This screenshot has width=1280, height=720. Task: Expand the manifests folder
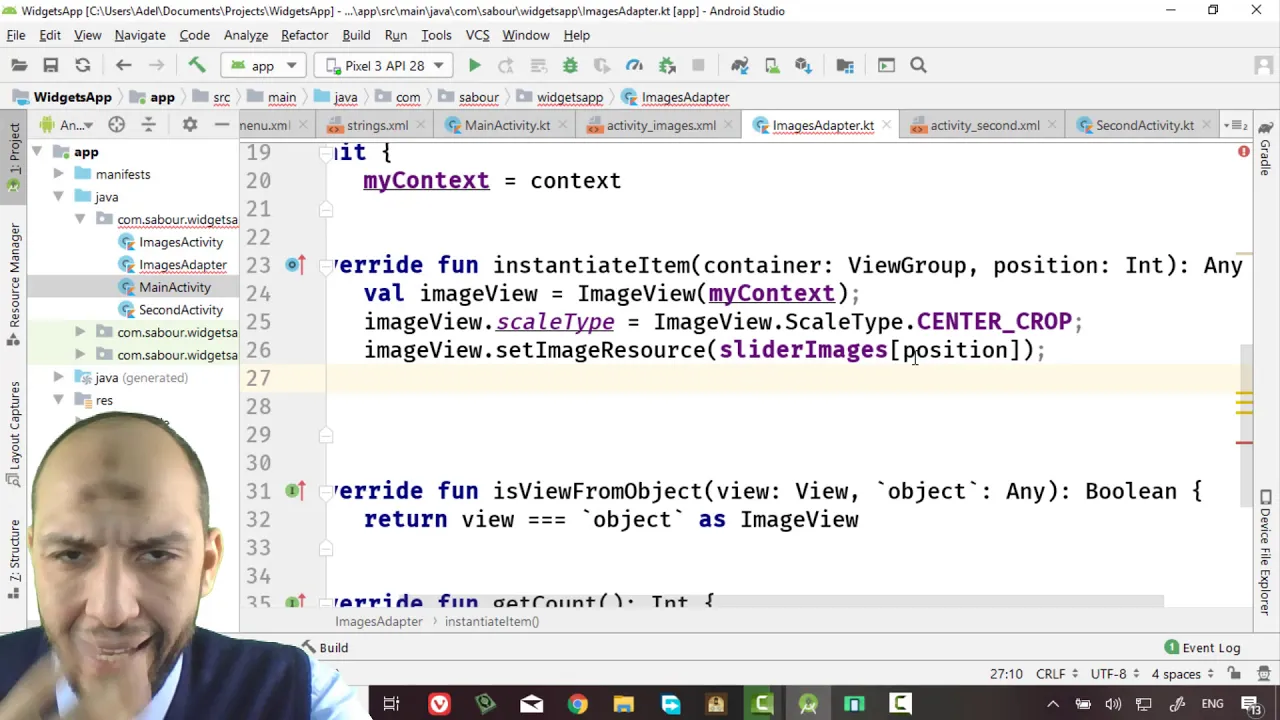point(58,174)
